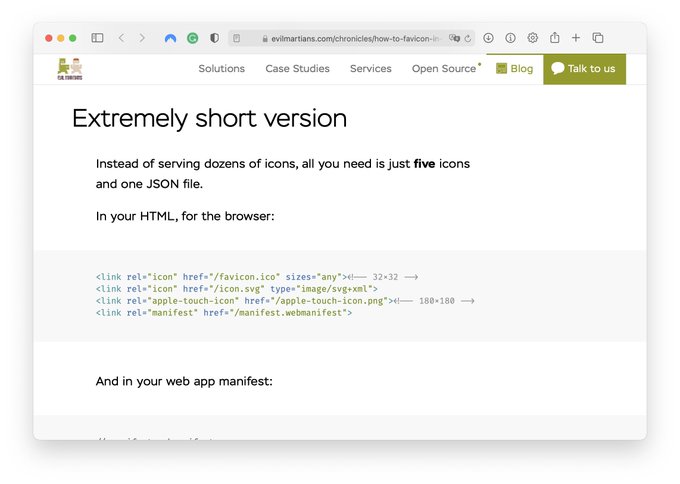Open the gear settings extension icon
This screenshot has width=680, height=484.
tap(533, 38)
